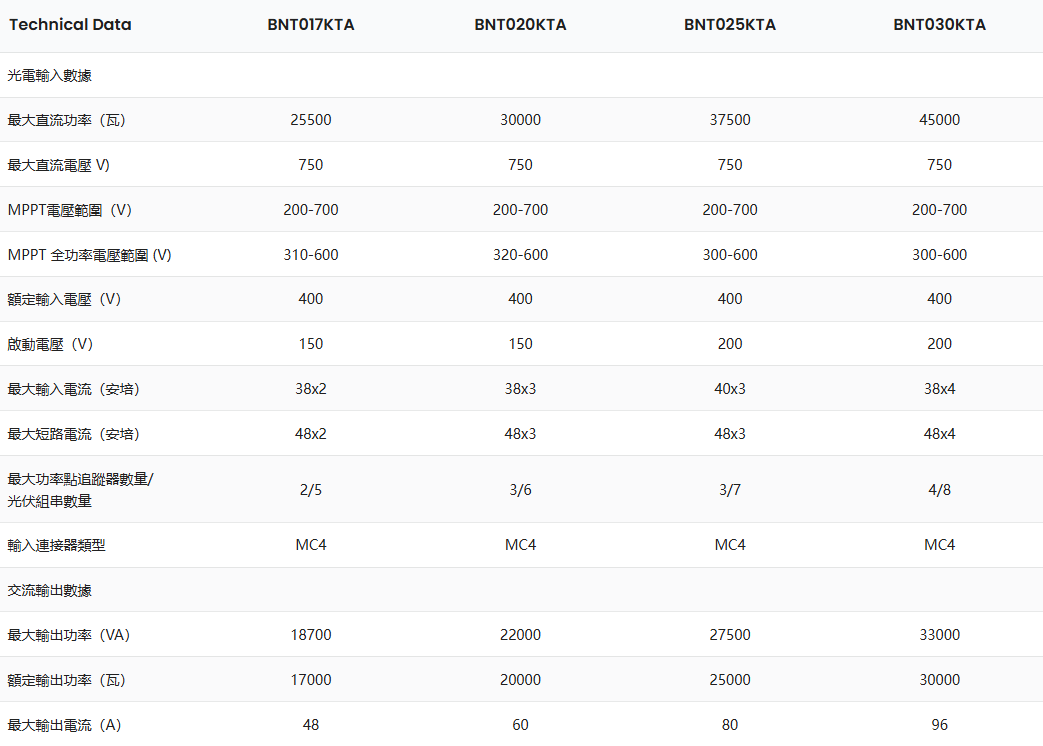Click the 40x3 max input current cell
The height and width of the screenshot is (746, 1043).
coord(730,388)
